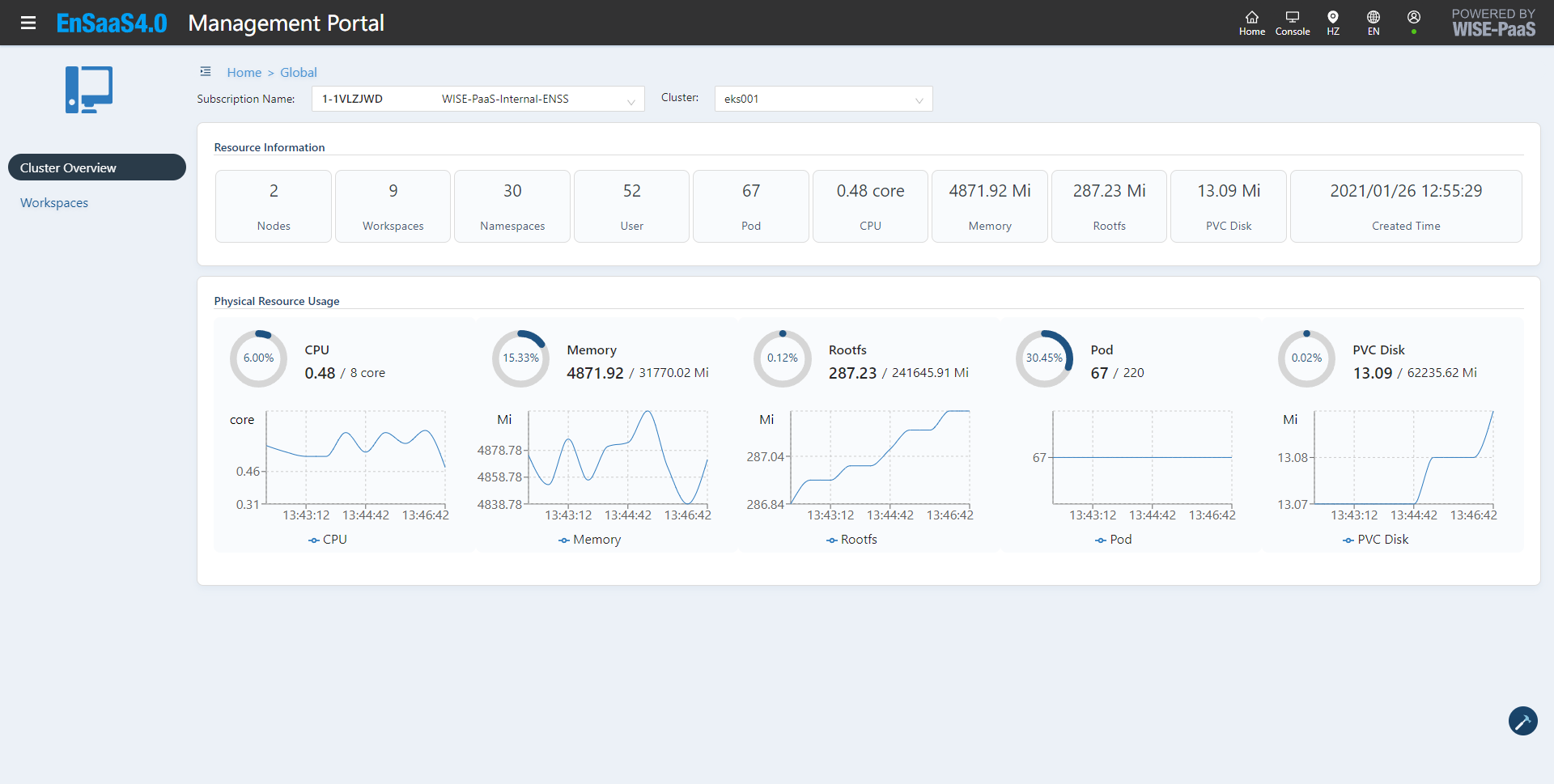Click the Physical Resource Usage heading
1554x784 pixels.
point(277,301)
